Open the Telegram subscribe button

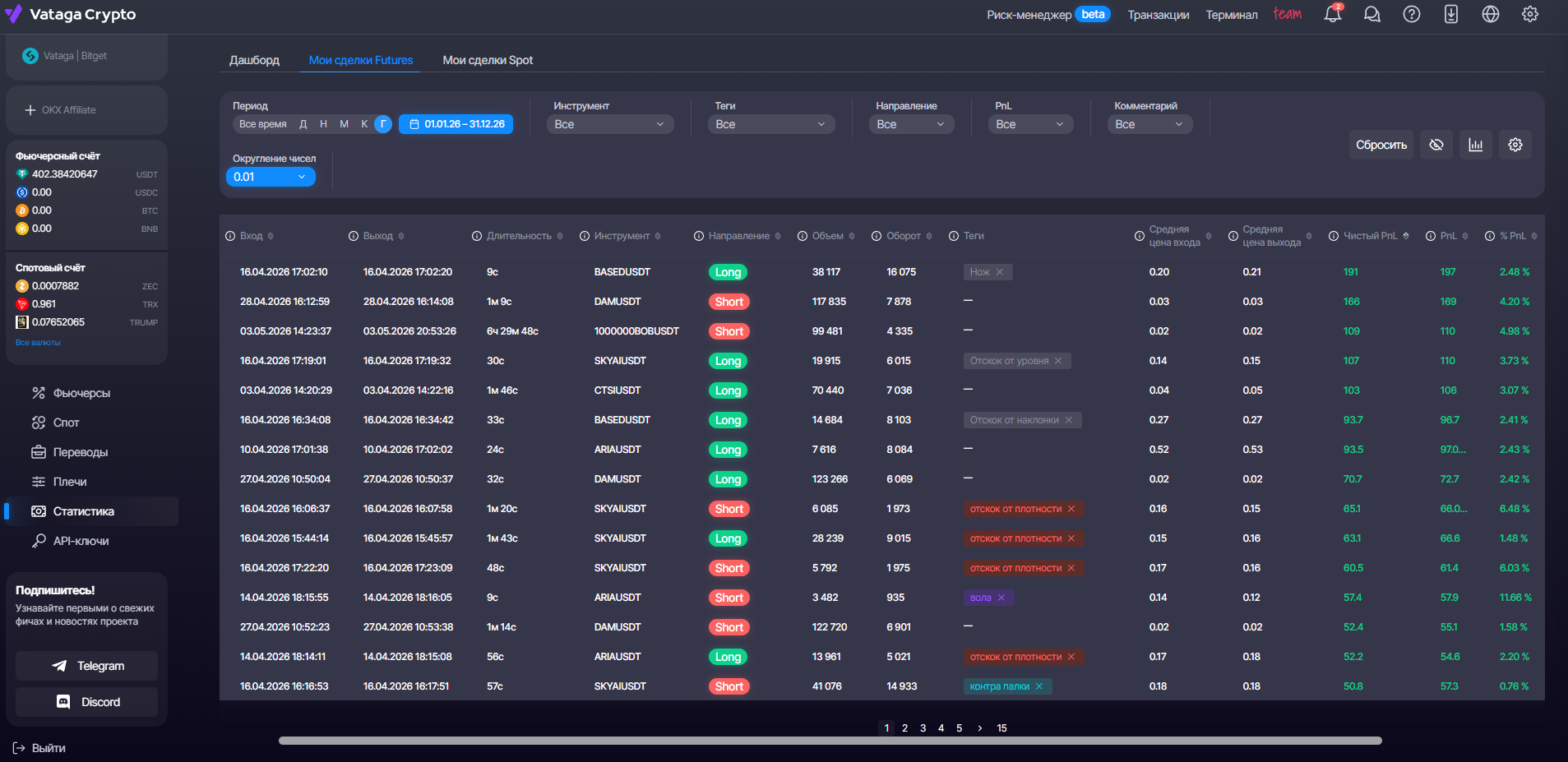click(x=86, y=666)
